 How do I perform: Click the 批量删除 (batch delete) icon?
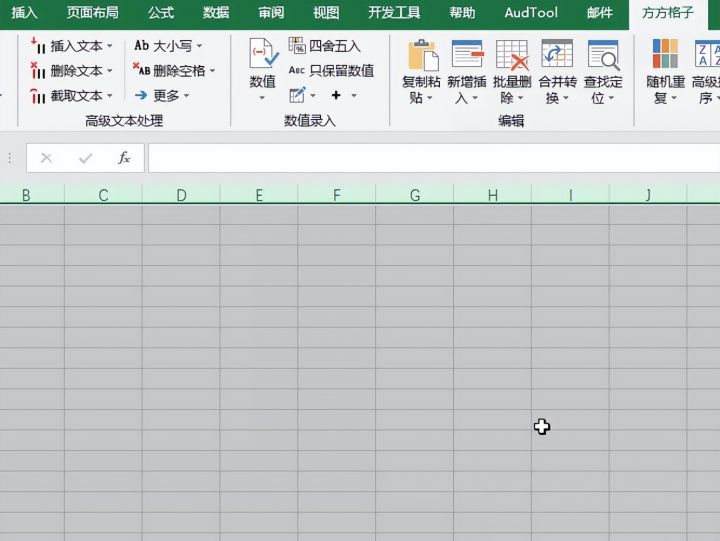(512, 55)
